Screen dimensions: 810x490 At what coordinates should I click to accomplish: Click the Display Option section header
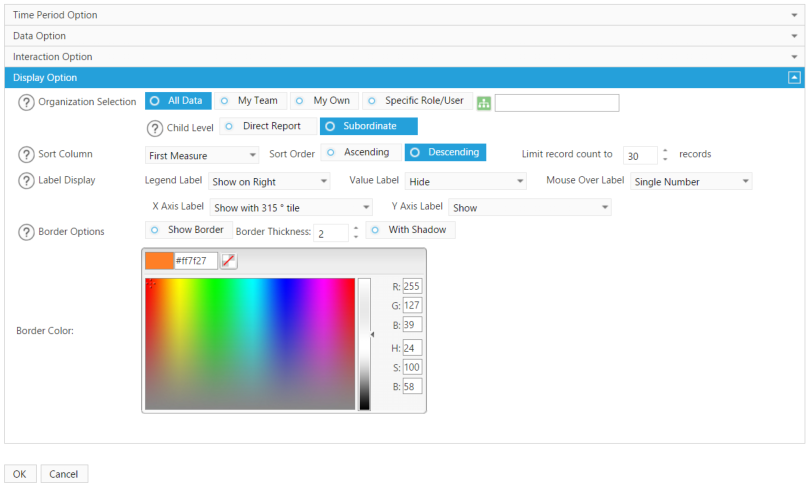tap(404, 77)
